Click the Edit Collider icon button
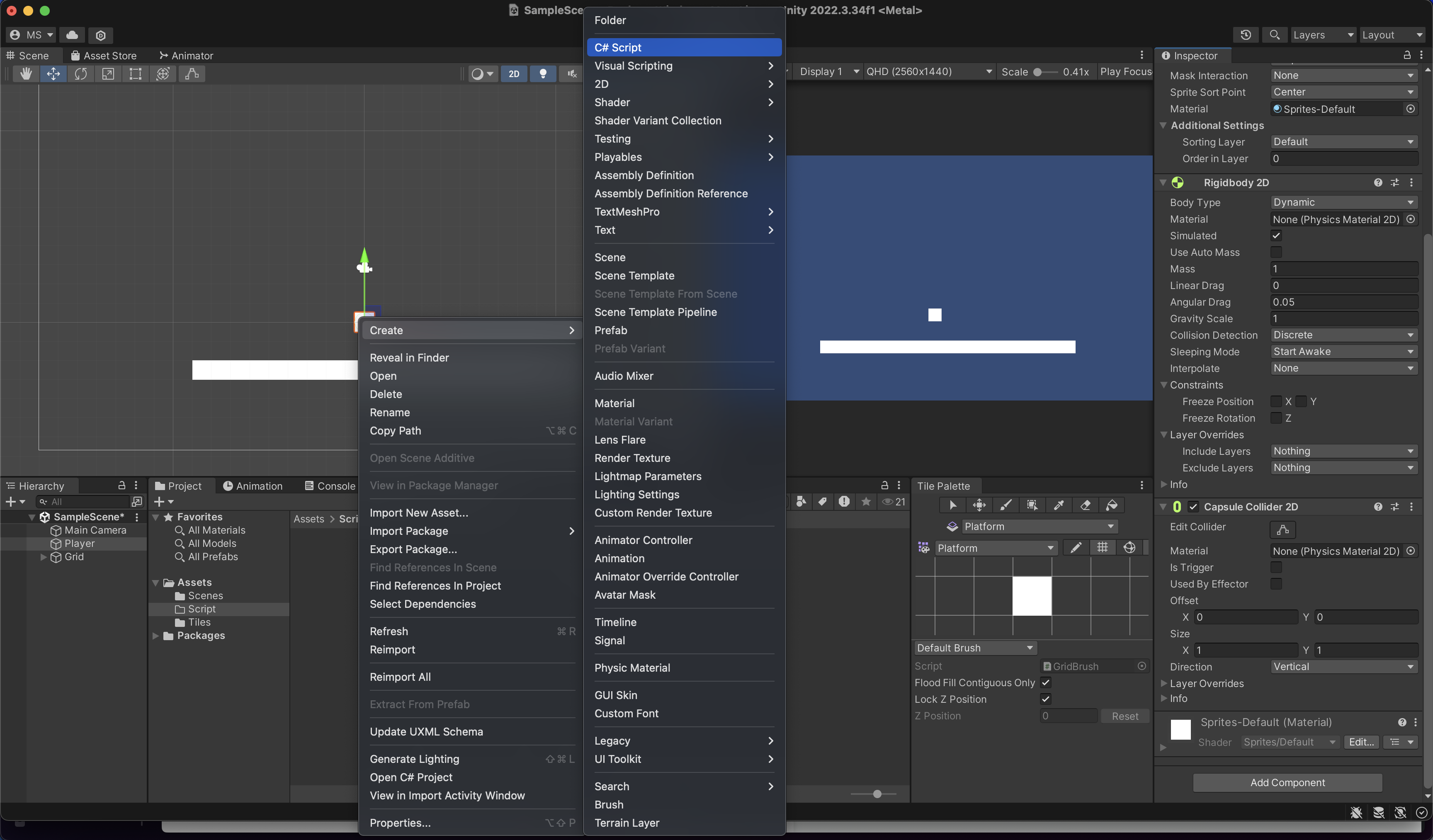 pyautogui.click(x=1282, y=529)
